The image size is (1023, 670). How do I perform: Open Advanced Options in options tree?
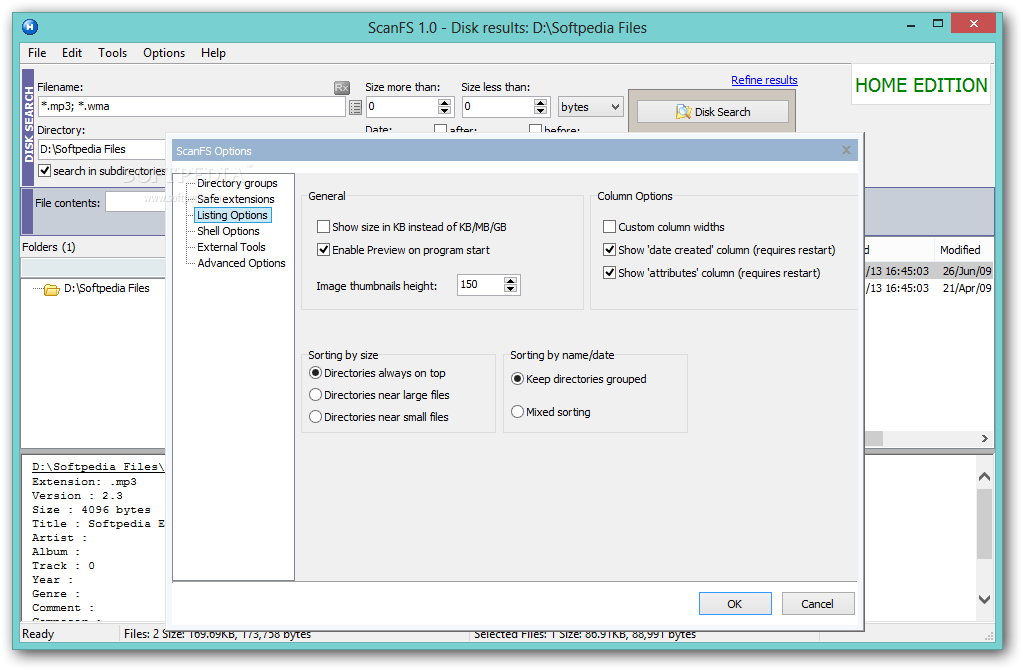point(241,263)
